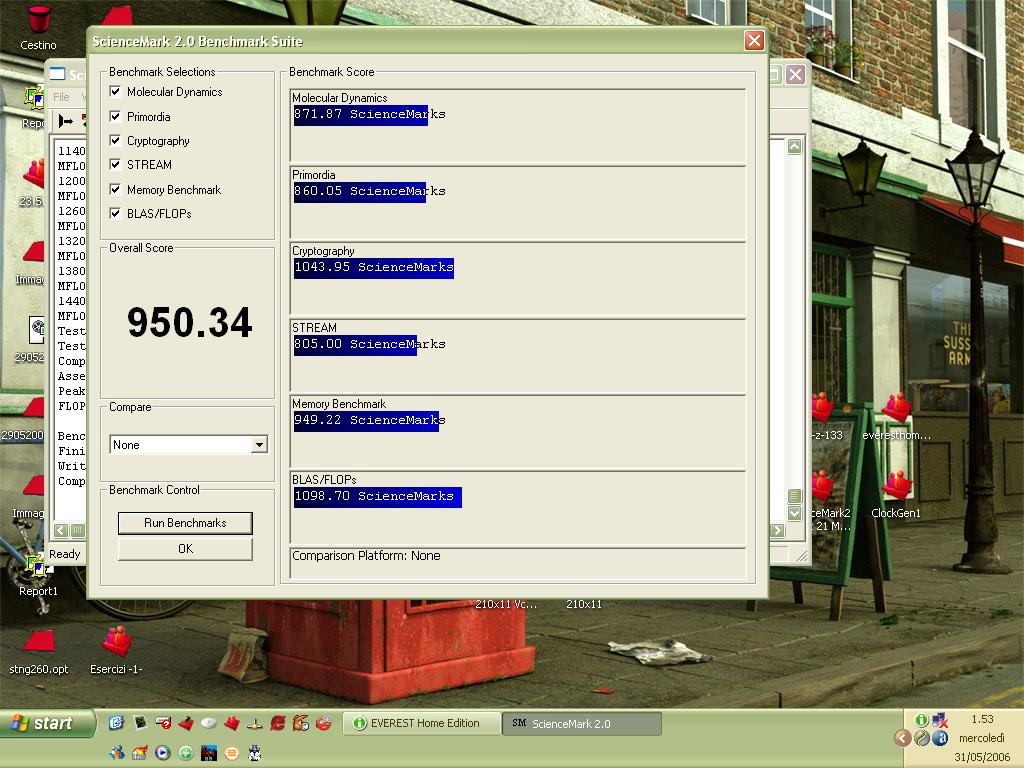Click the vertical scrollbar down arrow in background window

pos(795,513)
